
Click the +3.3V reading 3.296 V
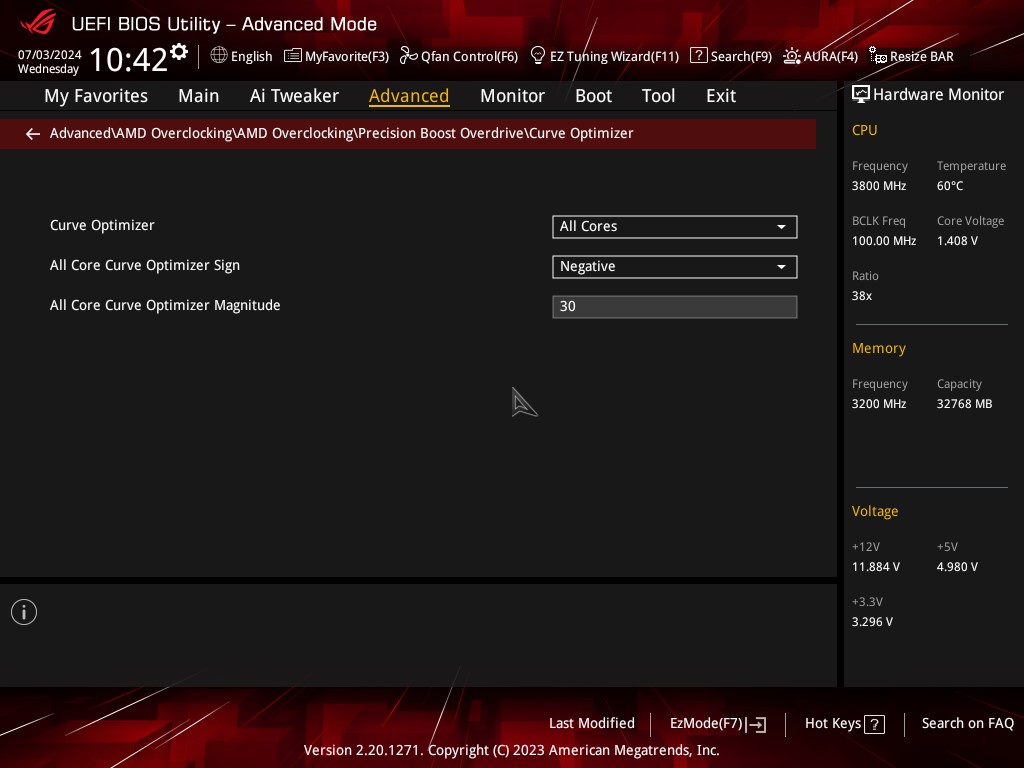(x=872, y=622)
